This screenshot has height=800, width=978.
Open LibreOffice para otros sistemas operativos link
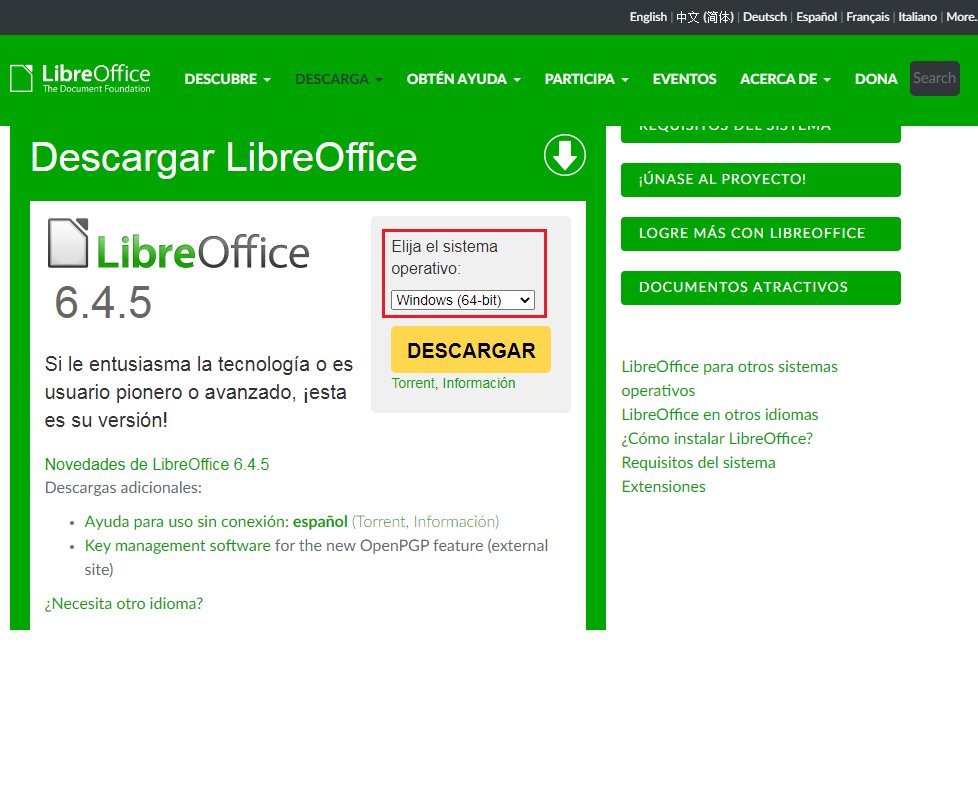point(729,378)
